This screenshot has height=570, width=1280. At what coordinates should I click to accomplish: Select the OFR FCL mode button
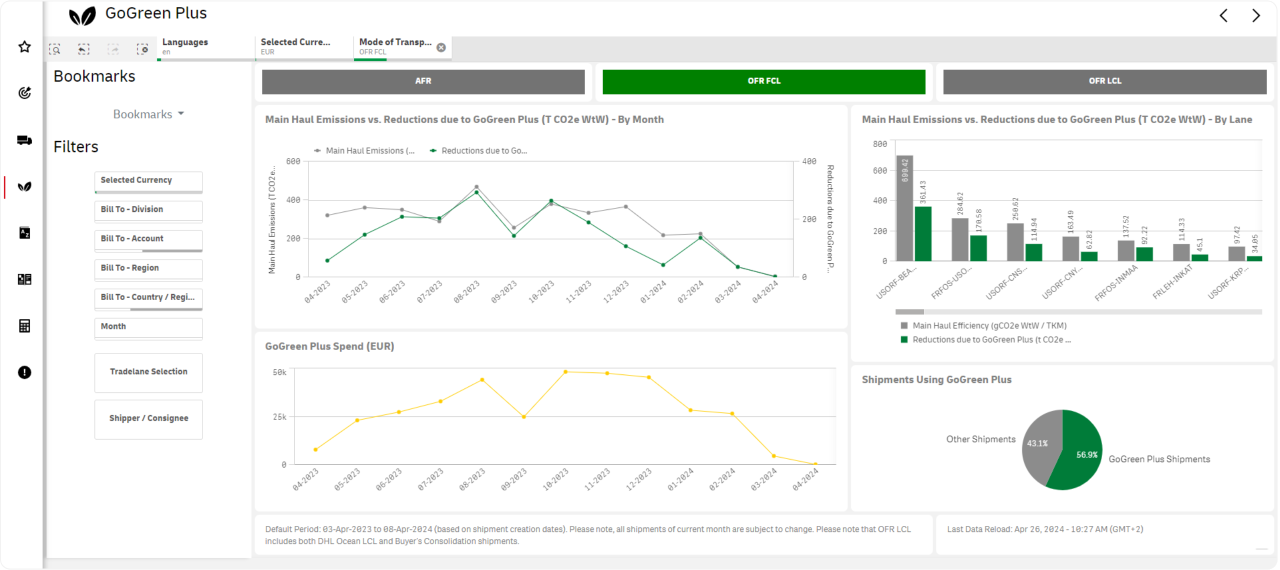tap(764, 82)
